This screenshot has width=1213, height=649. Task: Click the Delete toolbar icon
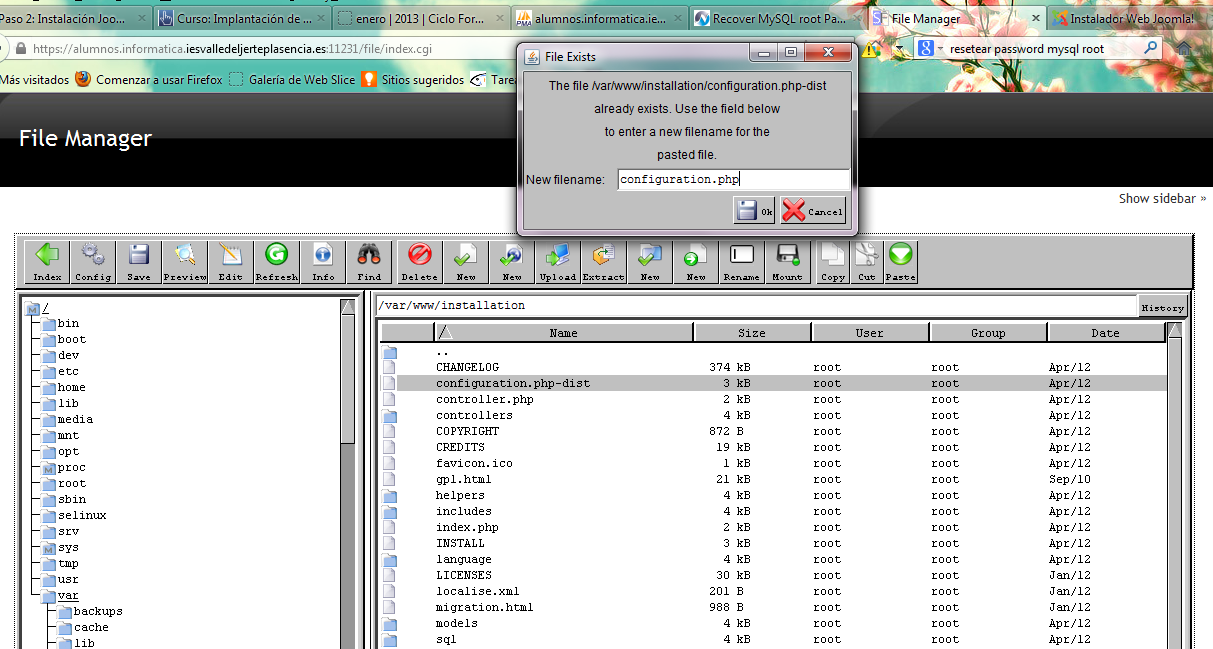click(x=419, y=262)
